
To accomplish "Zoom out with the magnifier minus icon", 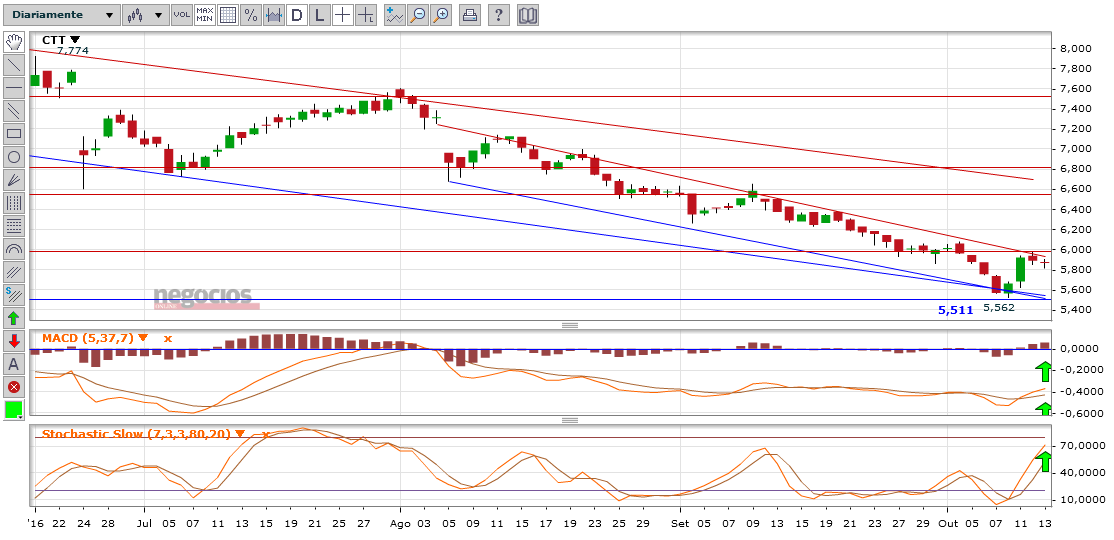I will [418, 15].
